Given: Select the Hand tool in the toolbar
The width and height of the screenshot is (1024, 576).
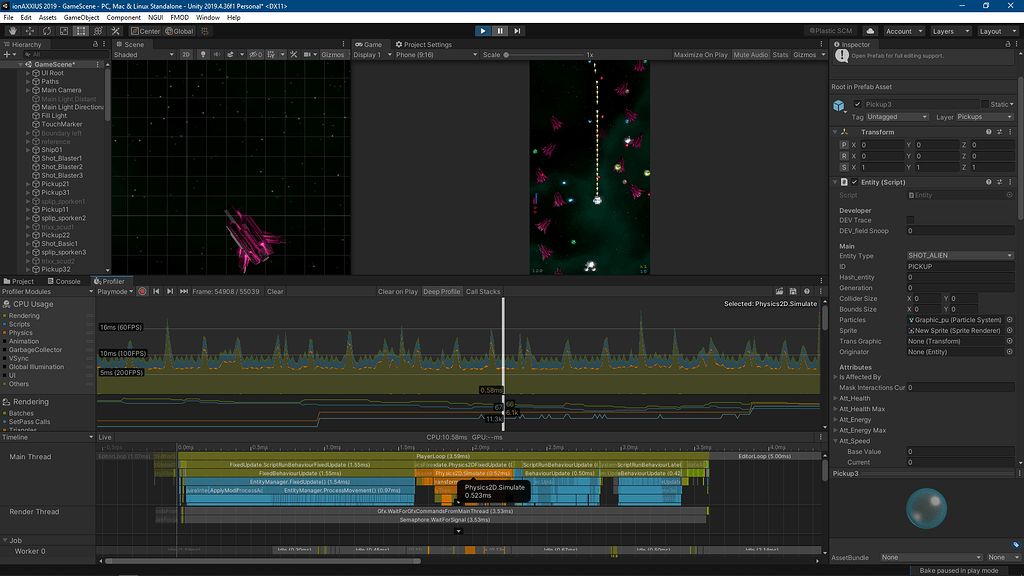Looking at the screenshot, I should (x=13, y=30).
